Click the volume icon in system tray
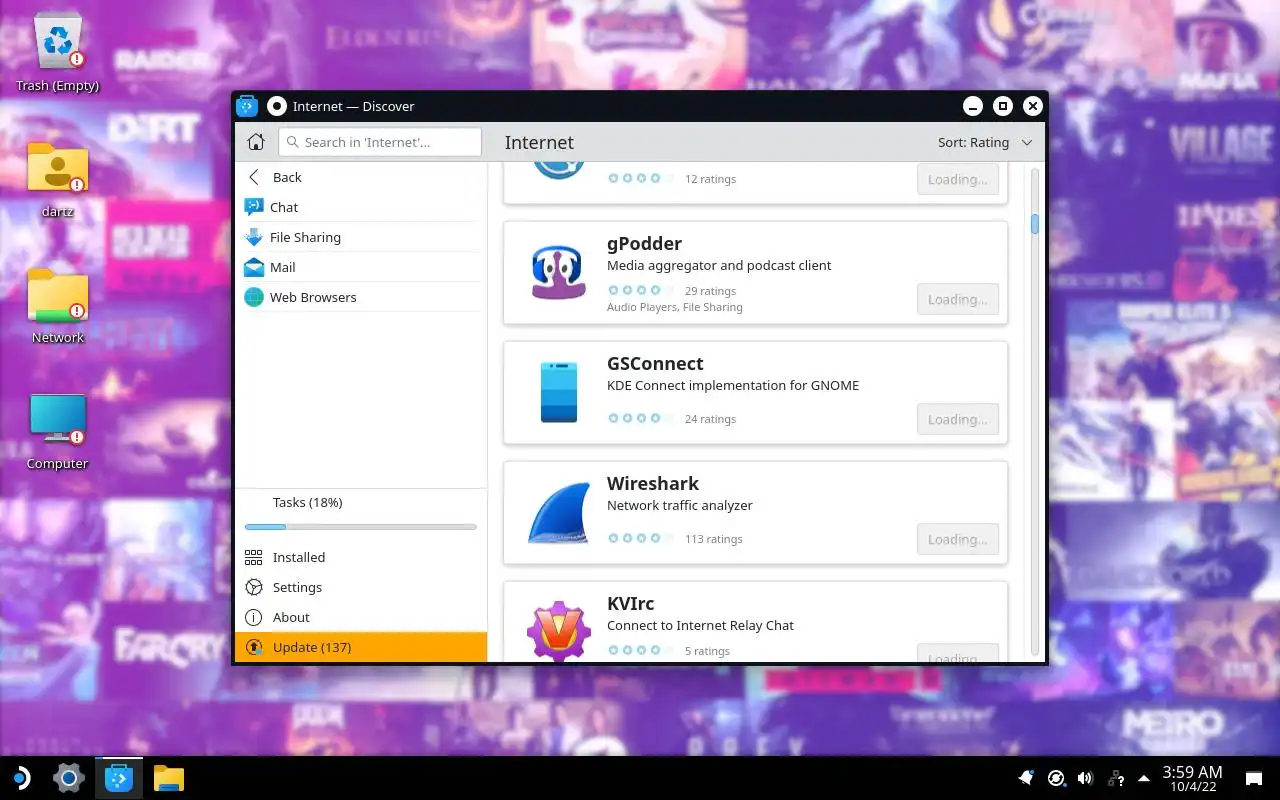Image resolution: width=1280 pixels, height=800 pixels. 1085,778
